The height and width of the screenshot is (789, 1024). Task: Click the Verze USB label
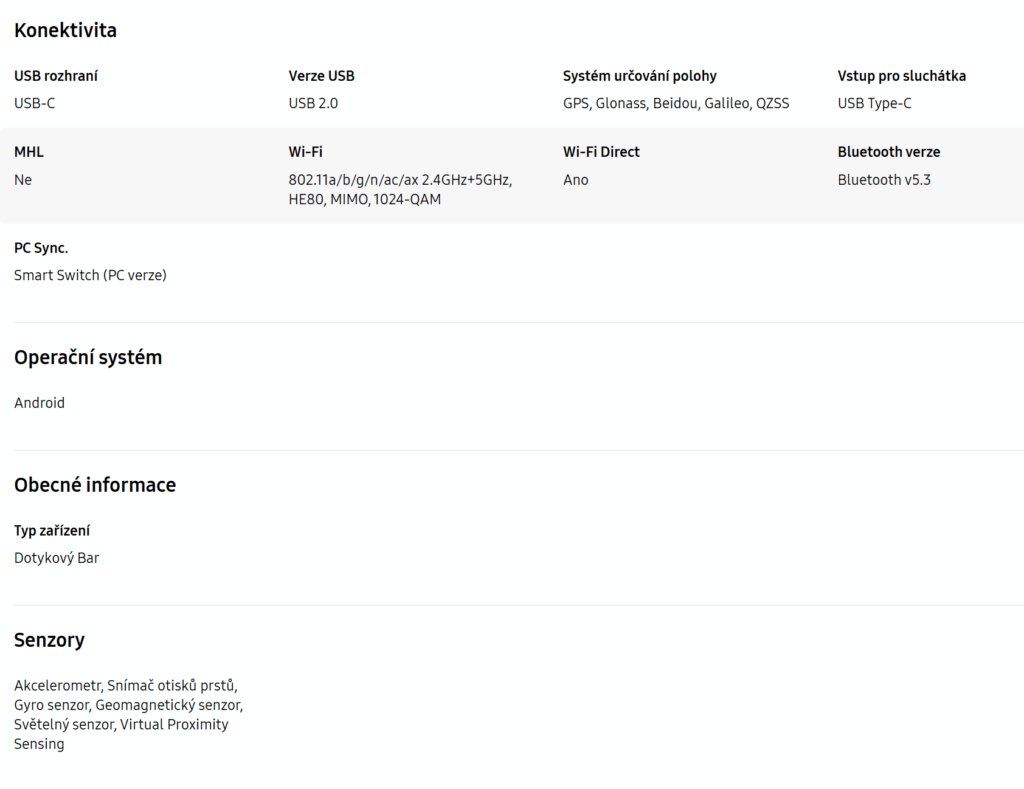(x=321, y=76)
